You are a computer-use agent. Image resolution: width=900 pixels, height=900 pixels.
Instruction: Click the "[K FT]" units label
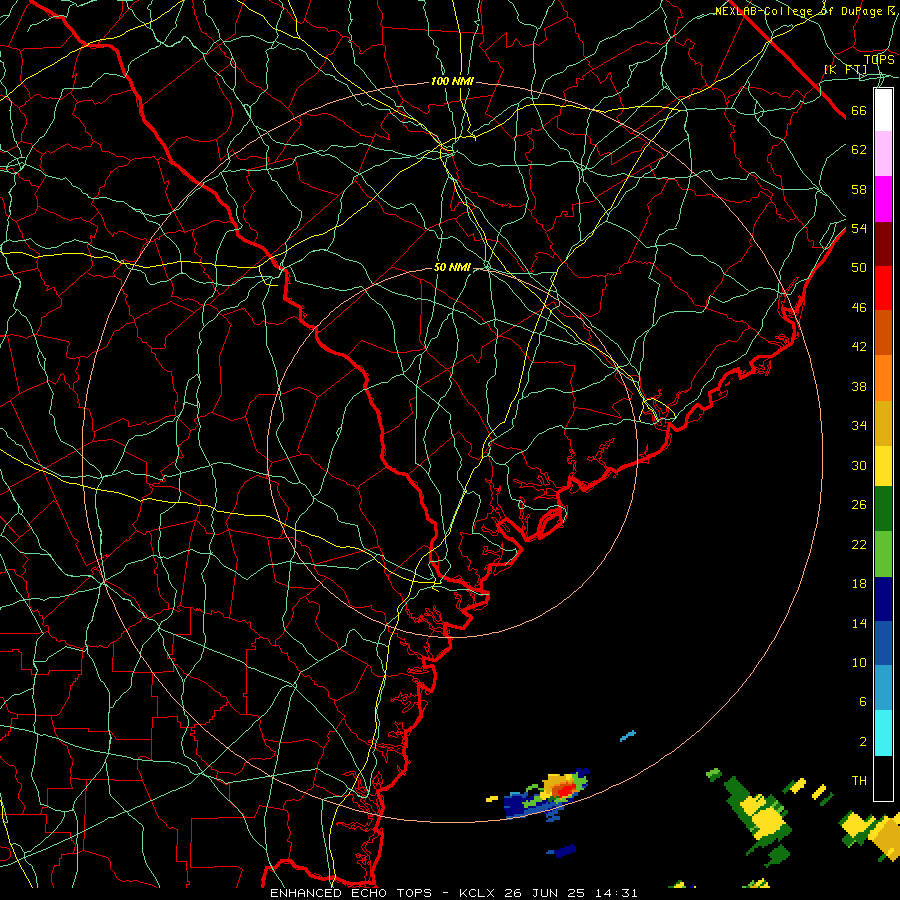coord(845,70)
